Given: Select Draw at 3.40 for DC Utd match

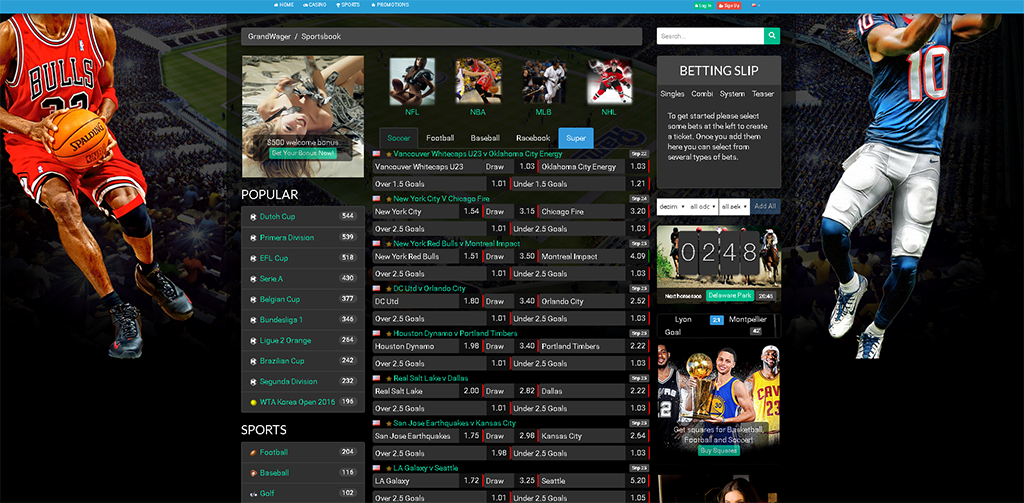Looking at the screenshot, I should tap(511, 302).
